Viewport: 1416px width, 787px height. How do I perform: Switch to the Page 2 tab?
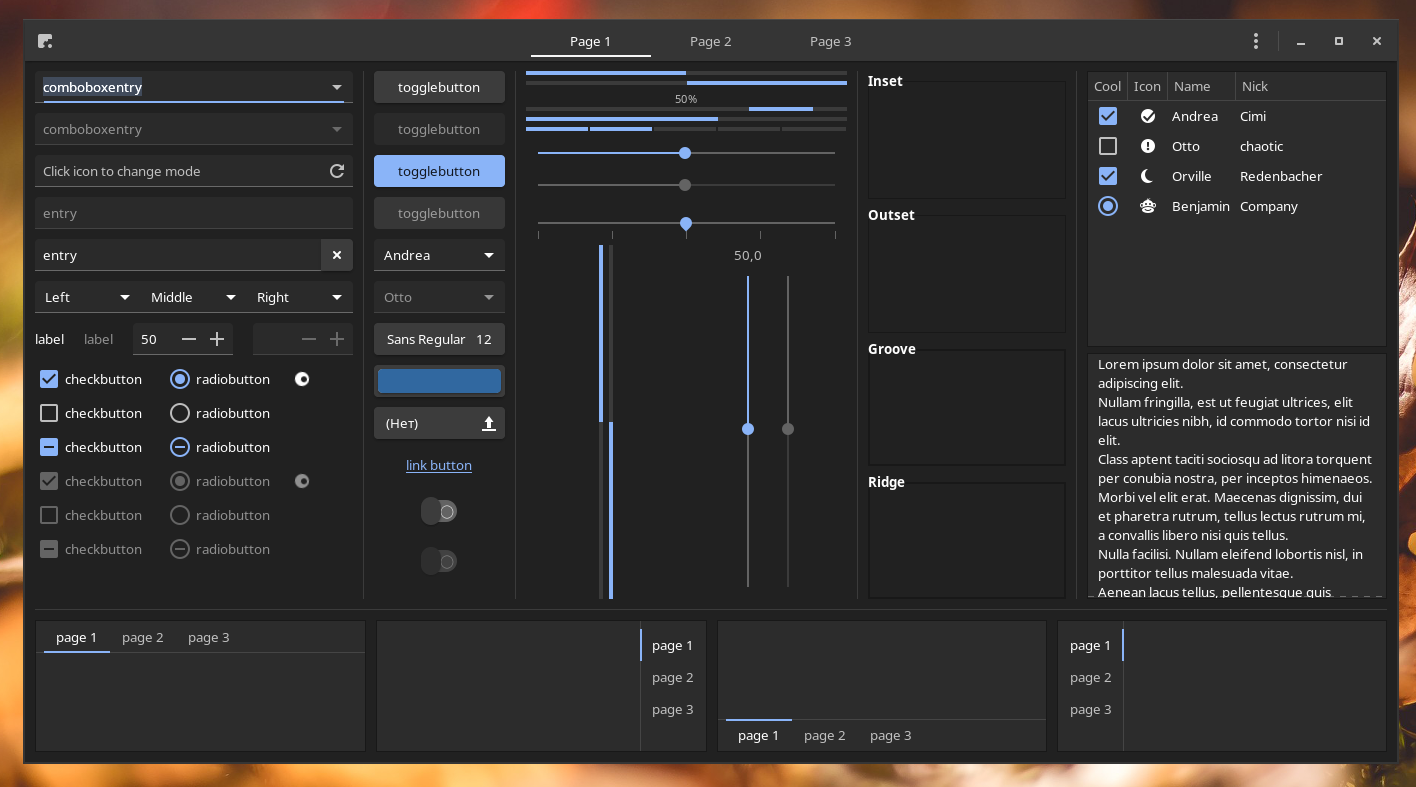(x=710, y=41)
